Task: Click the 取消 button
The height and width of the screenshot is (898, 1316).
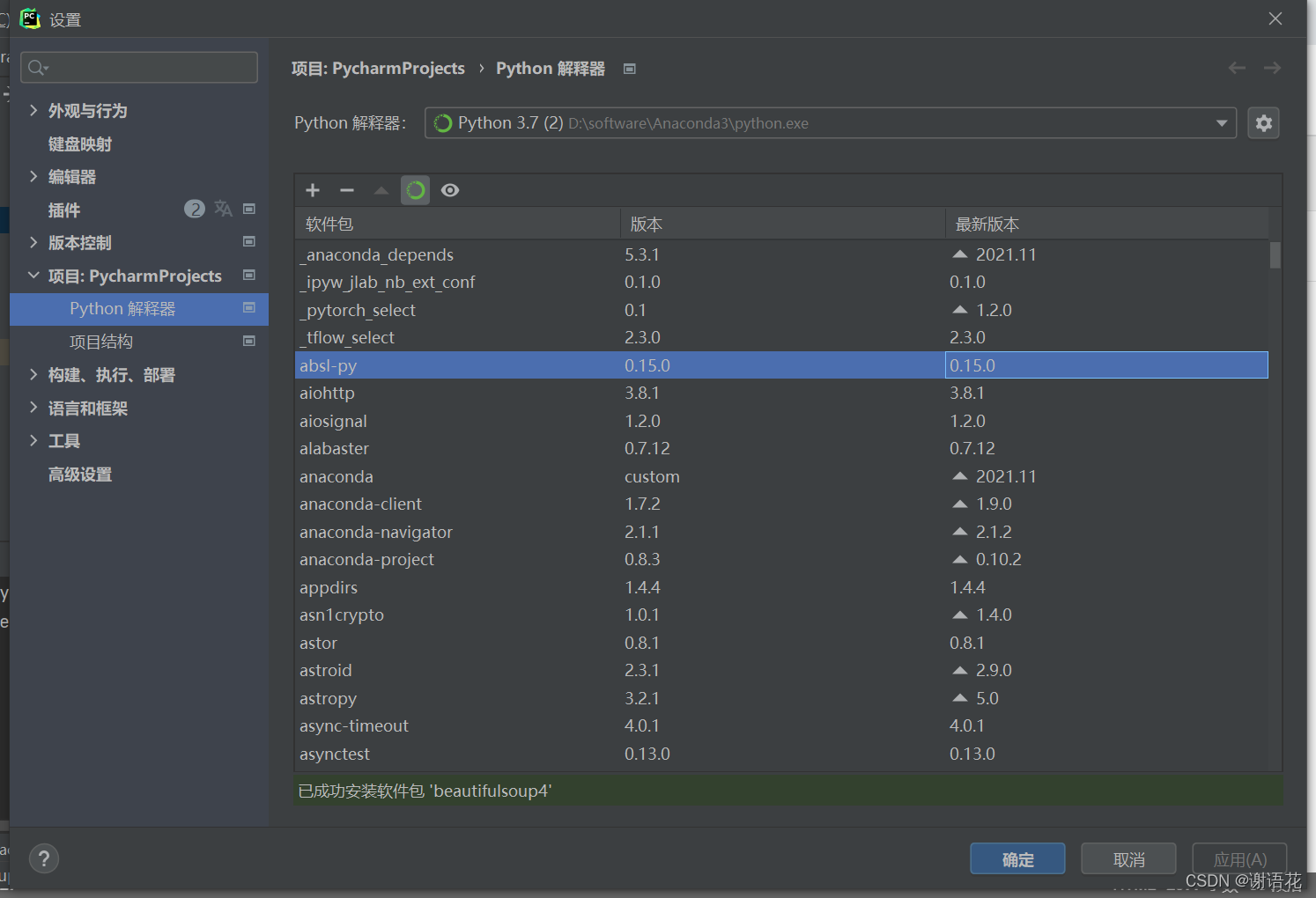Action: point(1128,859)
